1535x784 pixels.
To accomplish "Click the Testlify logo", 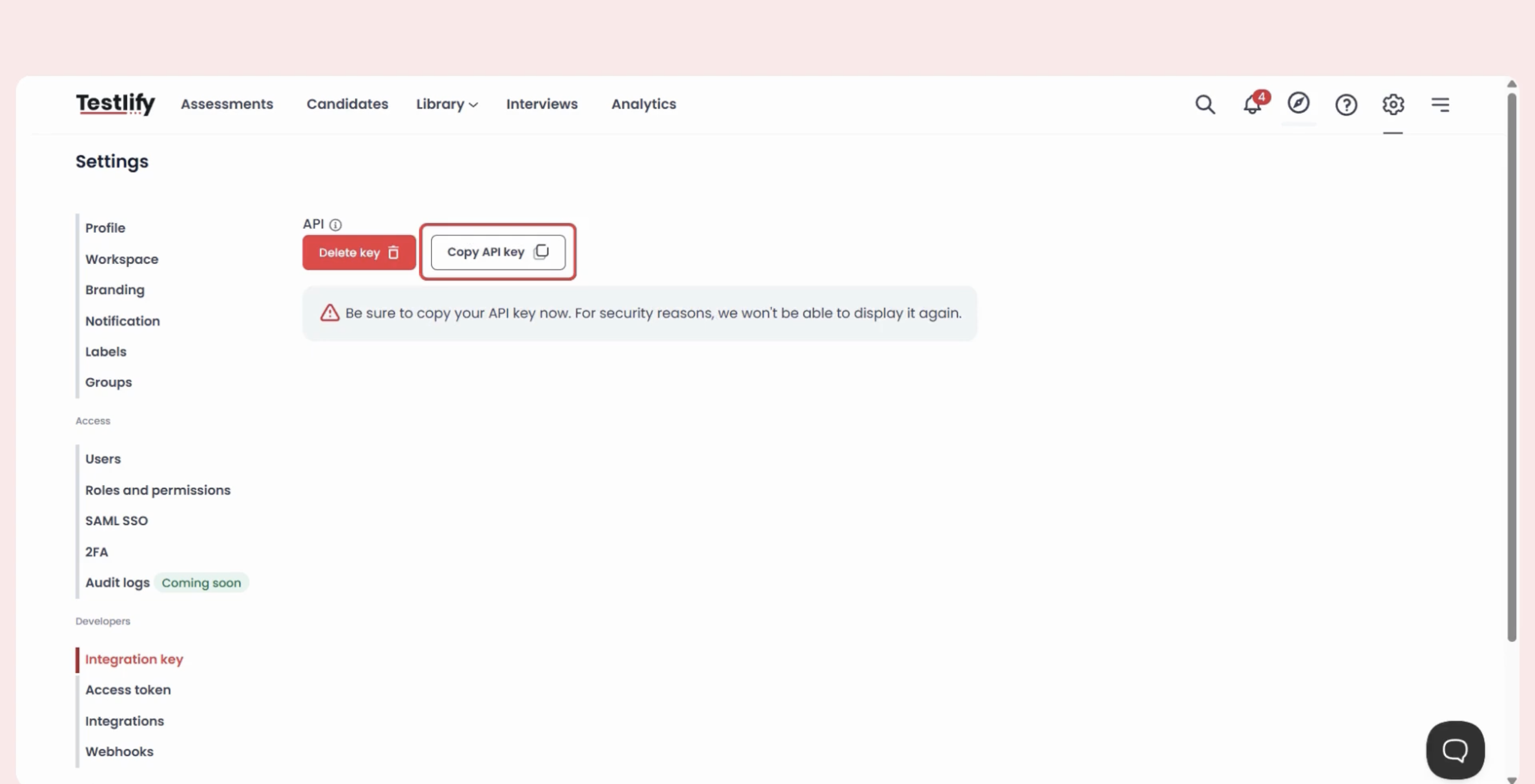I will [115, 104].
